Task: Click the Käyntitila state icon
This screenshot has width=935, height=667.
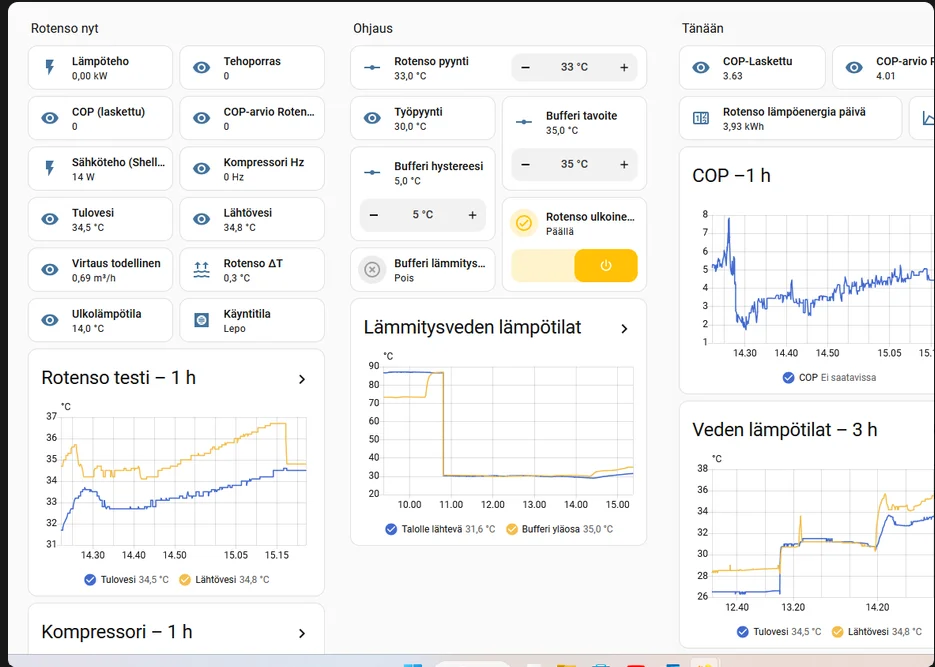Action: 202,321
